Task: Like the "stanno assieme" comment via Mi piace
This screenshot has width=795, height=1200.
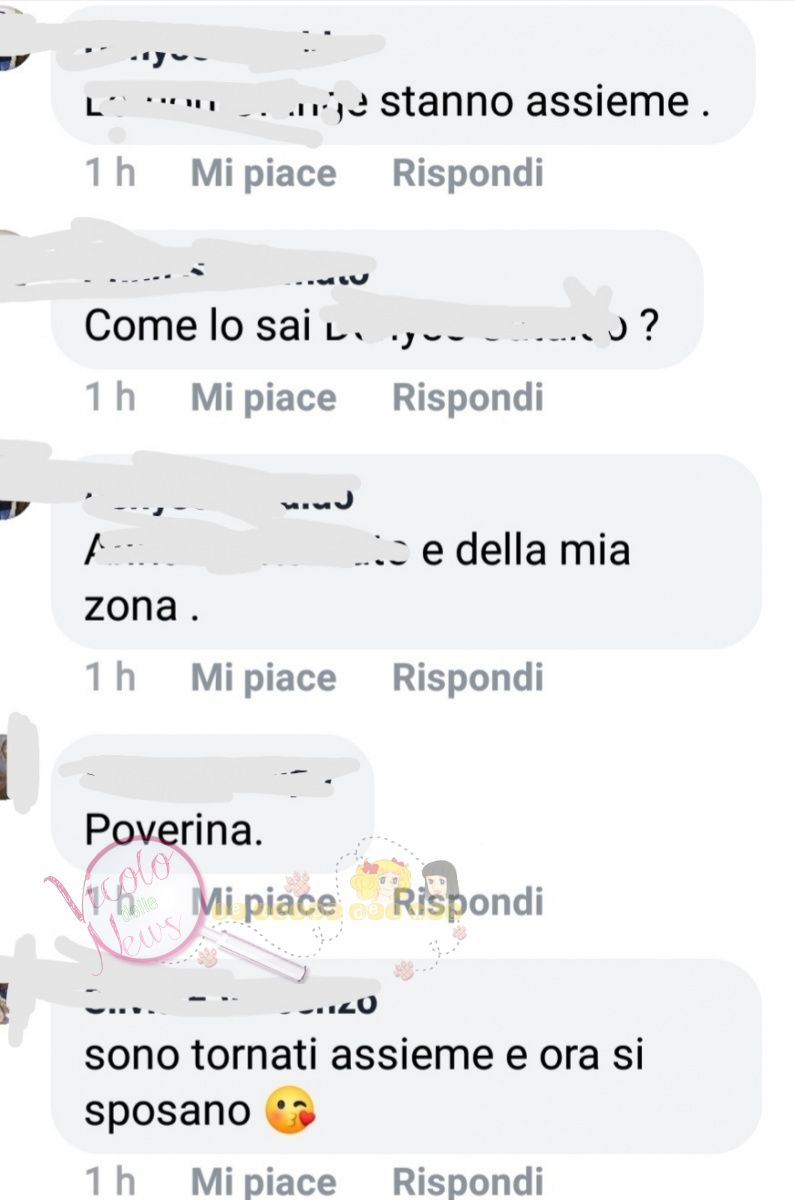Action: [264, 174]
